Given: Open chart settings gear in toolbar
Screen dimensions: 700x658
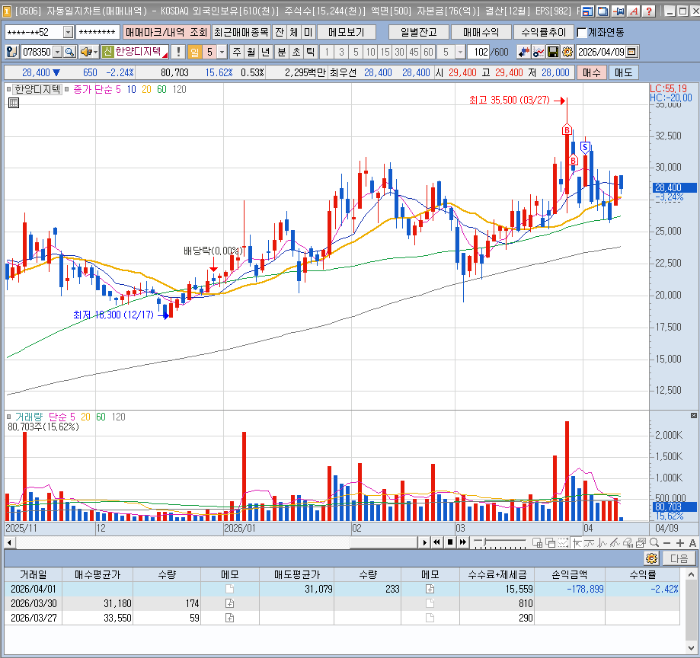Looking at the screenshot, I should [x=567, y=52].
